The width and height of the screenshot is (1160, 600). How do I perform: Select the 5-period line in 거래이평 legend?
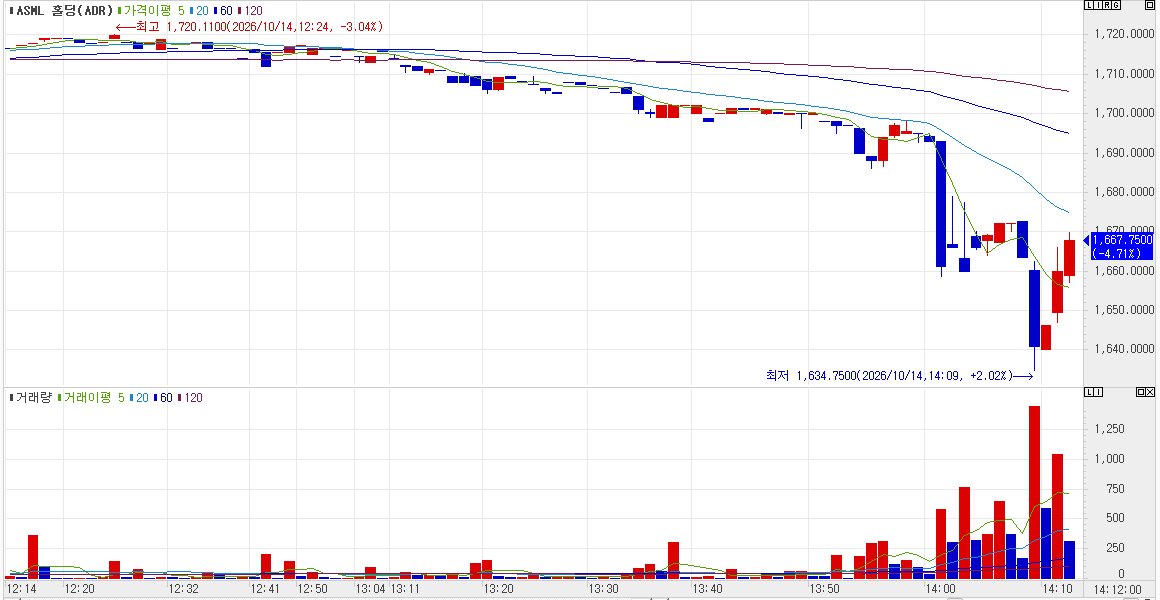121,397
